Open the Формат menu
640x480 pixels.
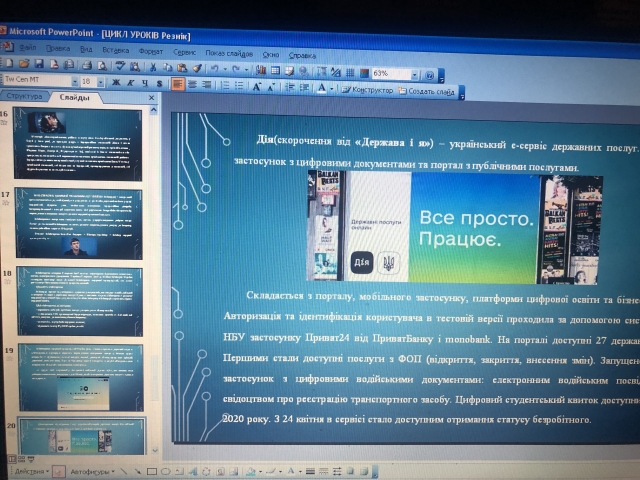click(151, 51)
